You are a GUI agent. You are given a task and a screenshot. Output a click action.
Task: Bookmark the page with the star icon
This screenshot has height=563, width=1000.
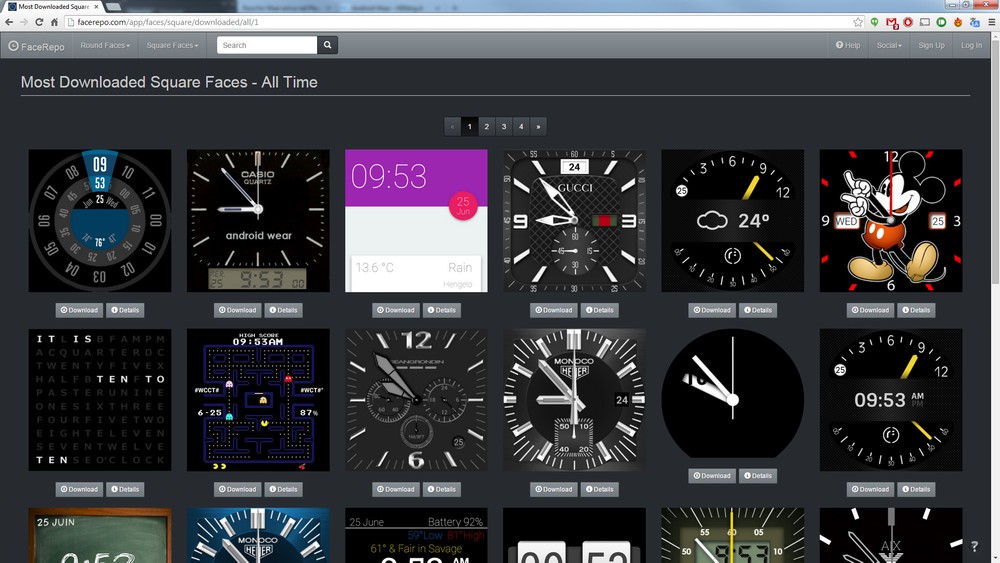point(858,22)
